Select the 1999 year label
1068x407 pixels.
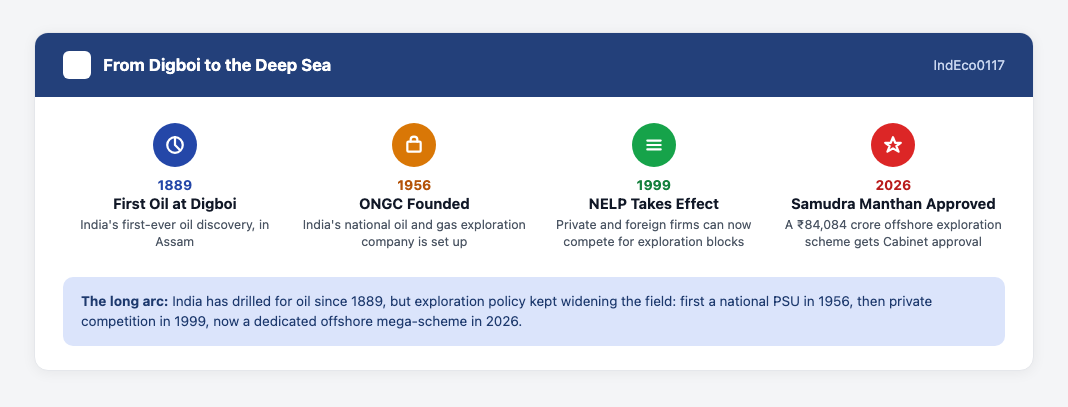point(654,185)
